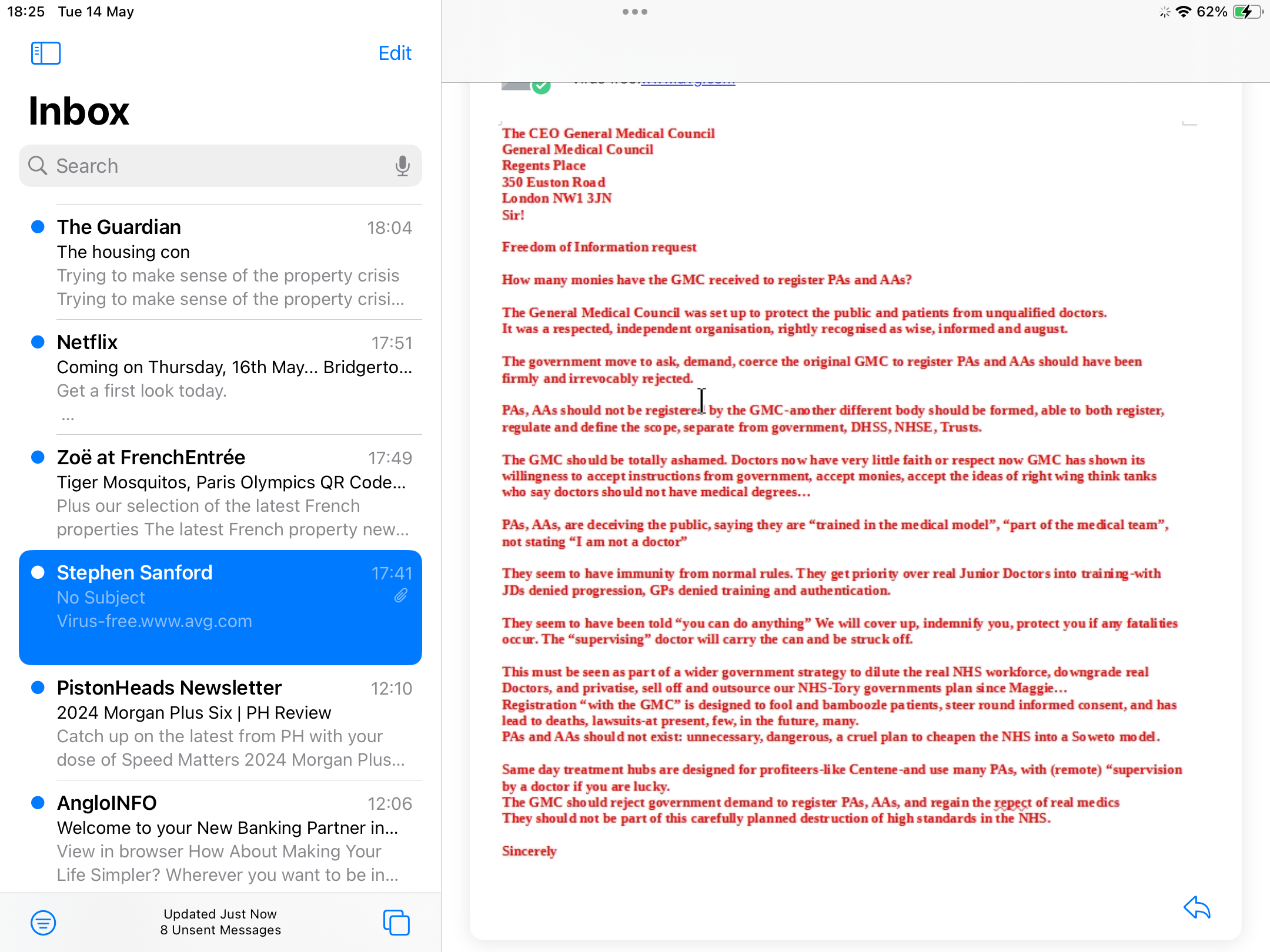Tap the Edit button above the inbox
Viewport: 1270px width, 952px height.
pos(395,53)
